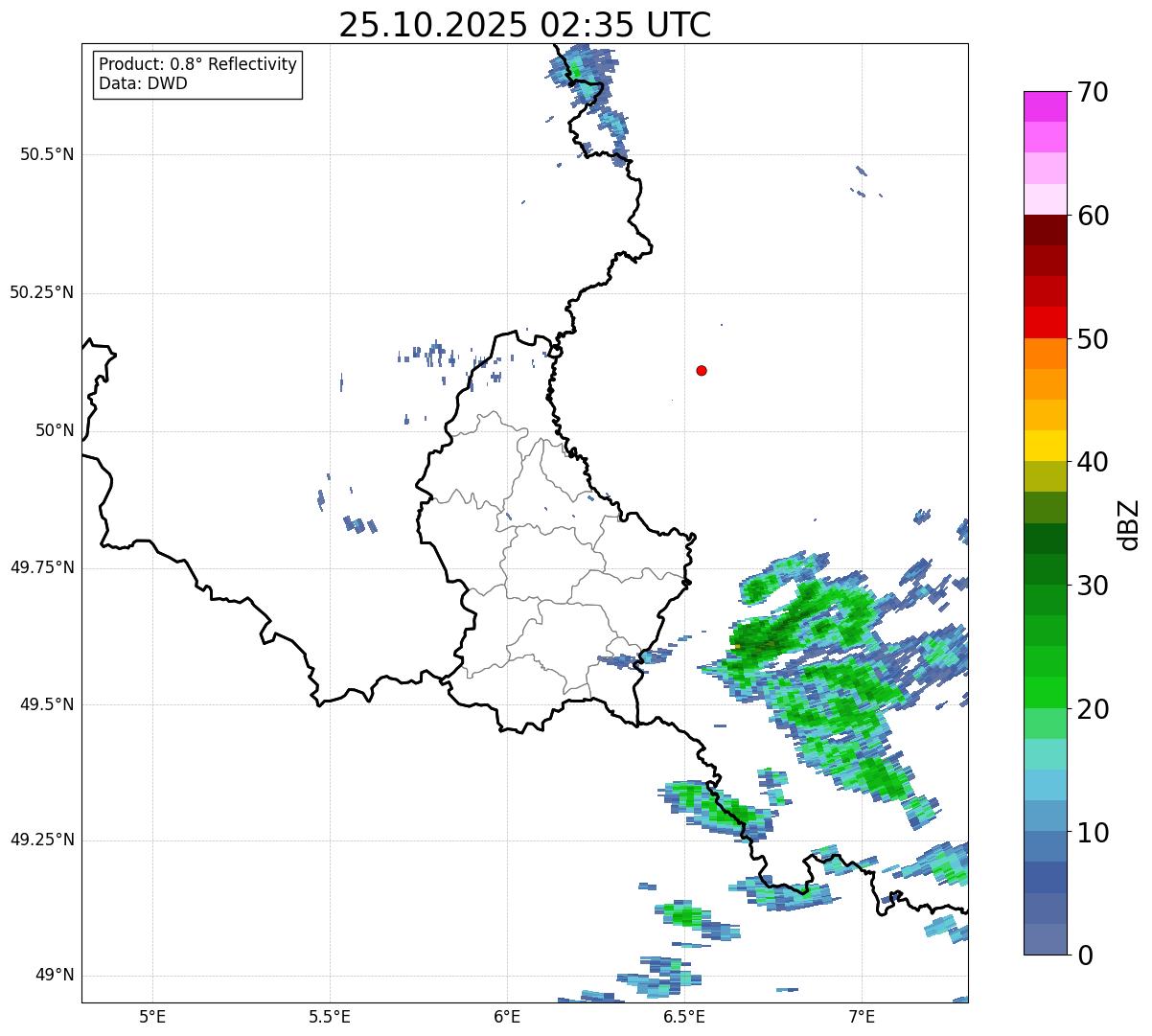Click the 50°N latitude label
The height and width of the screenshot is (1036, 1152).
pos(55,430)
